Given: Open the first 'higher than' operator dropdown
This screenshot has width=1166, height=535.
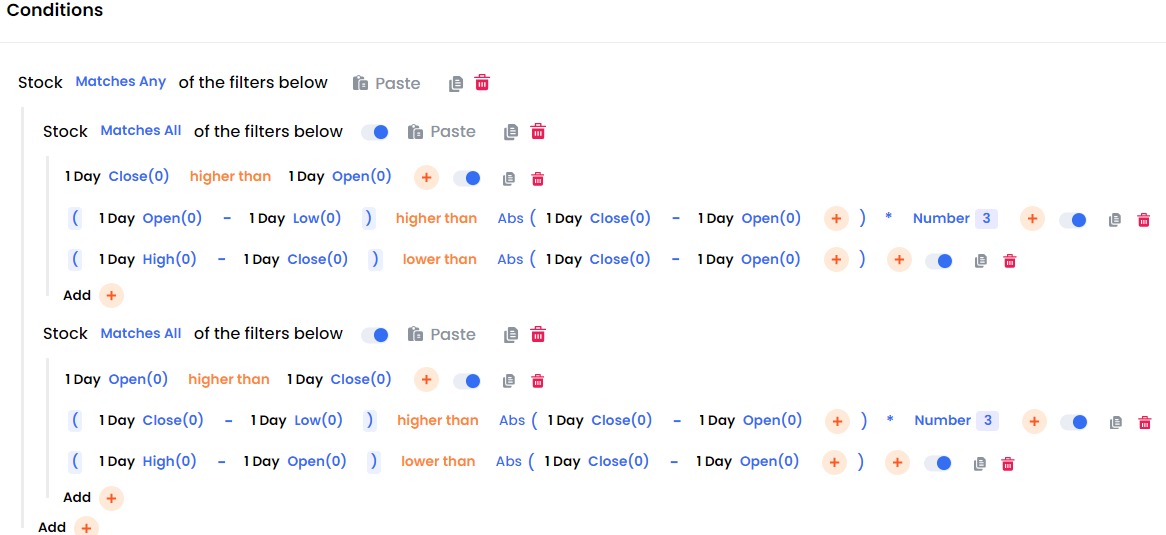Looking at the screenshot, I should [231, 177].
